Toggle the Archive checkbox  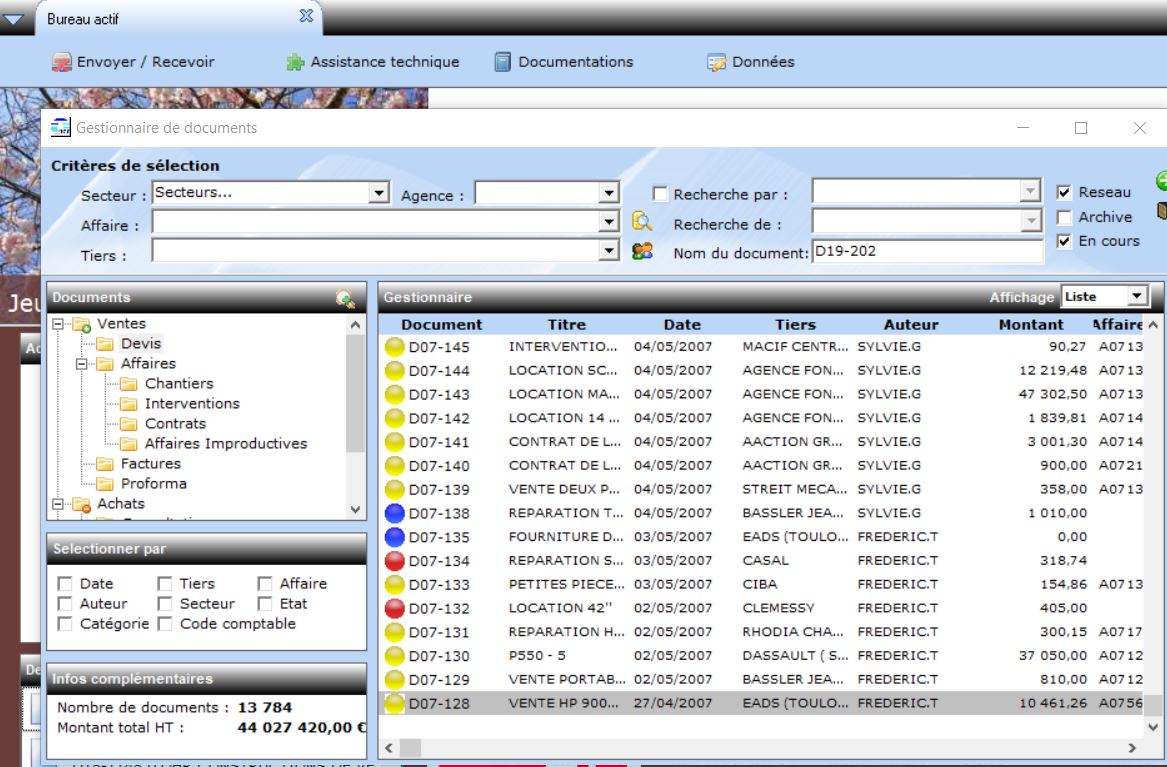pyautogui.click(x=1064, y=217)
